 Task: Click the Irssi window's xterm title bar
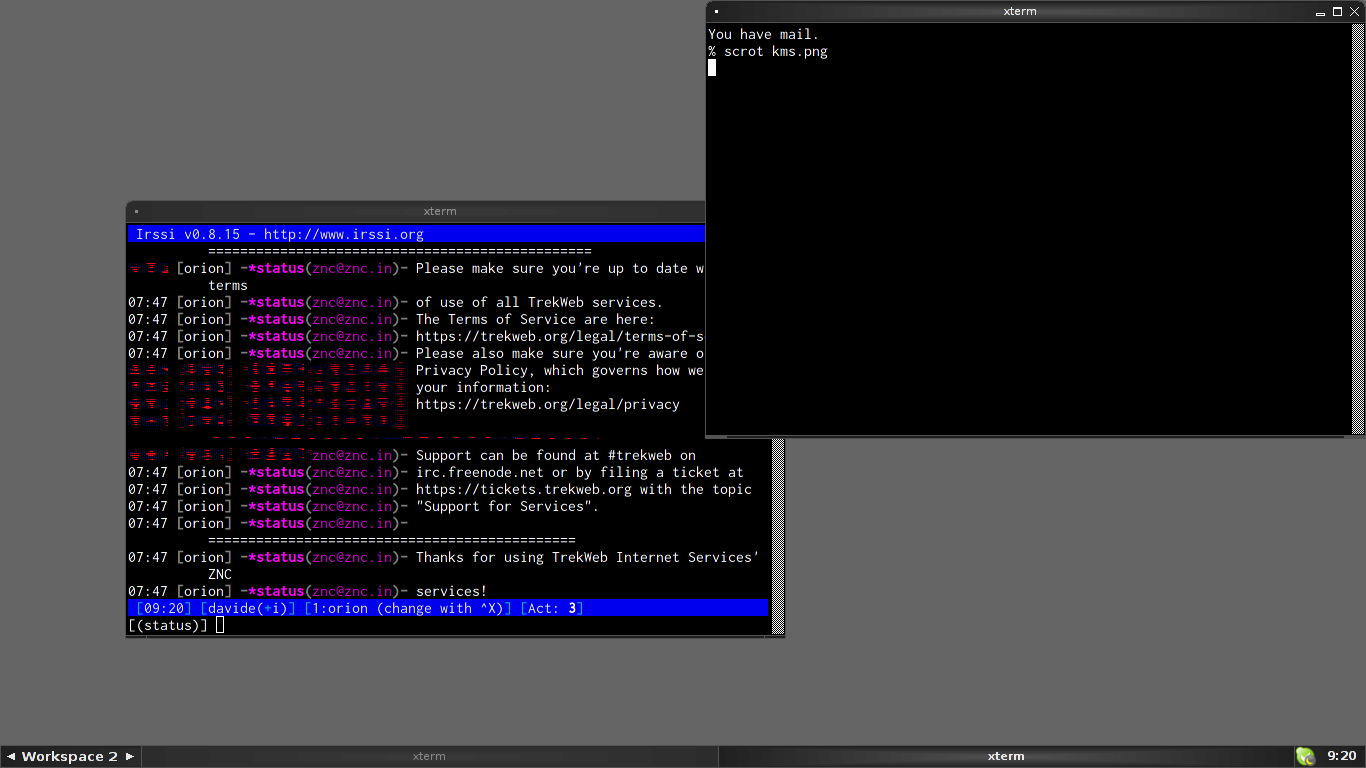click(440, 212)
